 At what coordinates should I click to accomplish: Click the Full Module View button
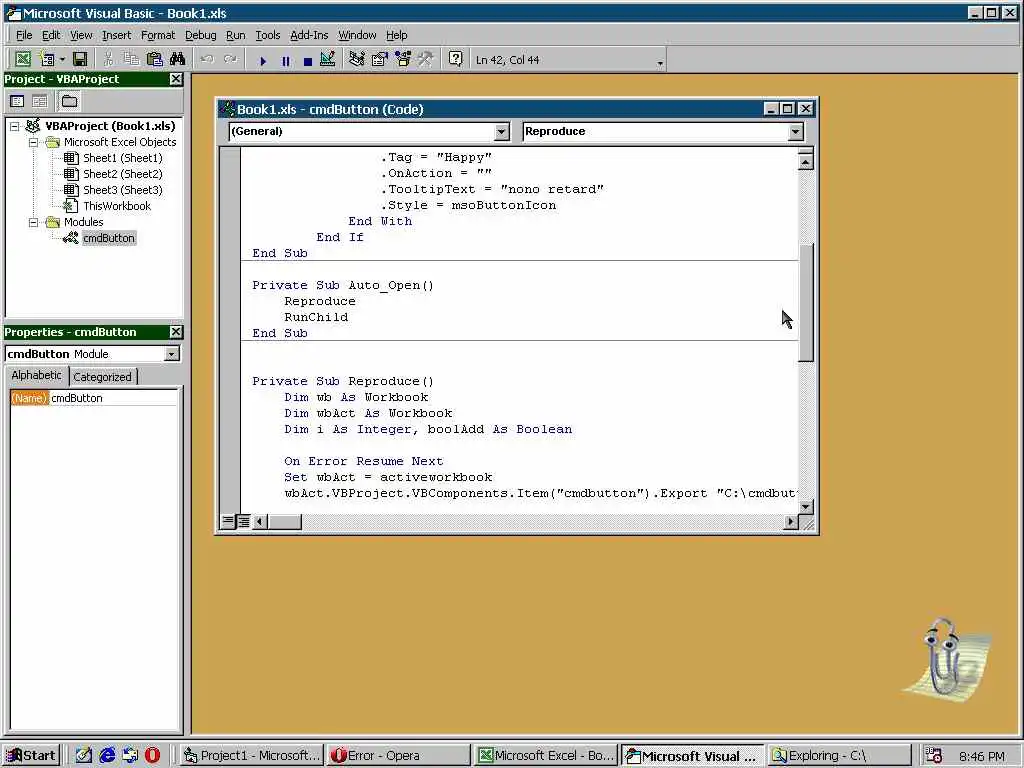click(x=243, y=521)
